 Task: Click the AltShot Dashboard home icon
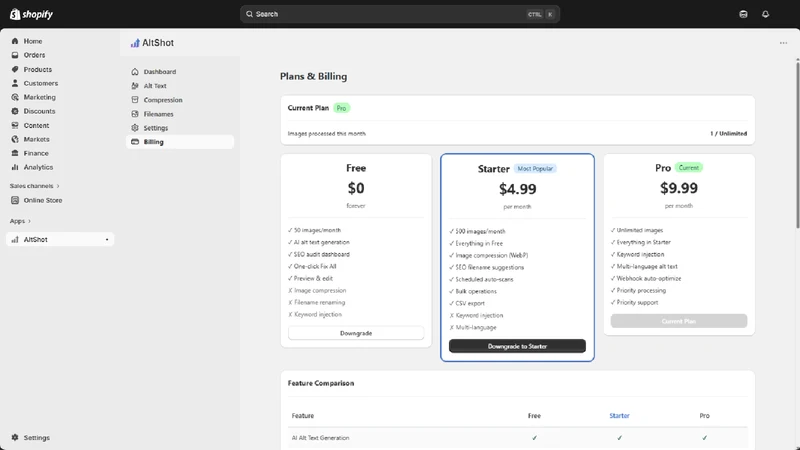(135, 72)
